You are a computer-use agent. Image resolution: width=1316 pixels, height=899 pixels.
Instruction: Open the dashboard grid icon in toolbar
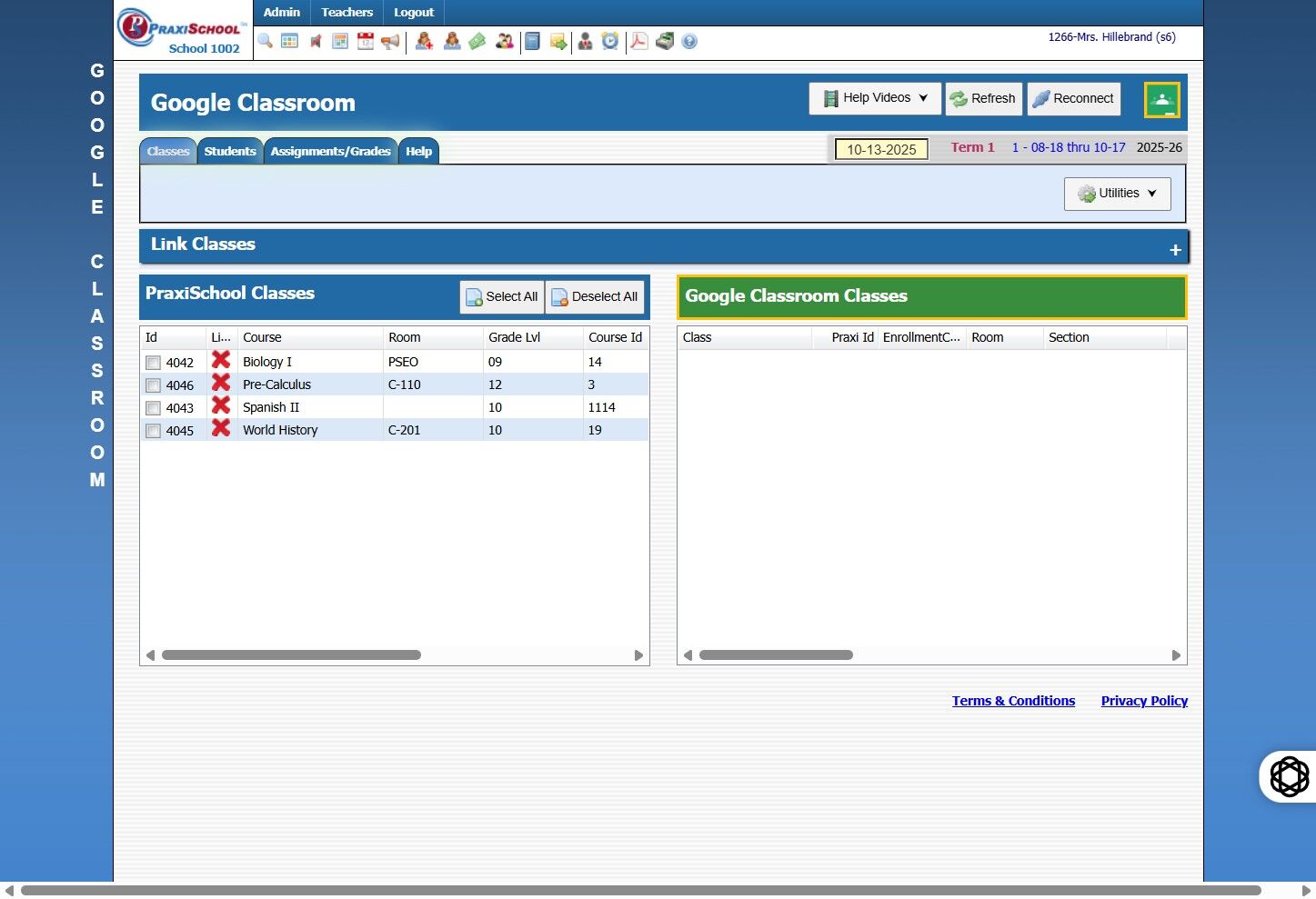pos(290,41)
